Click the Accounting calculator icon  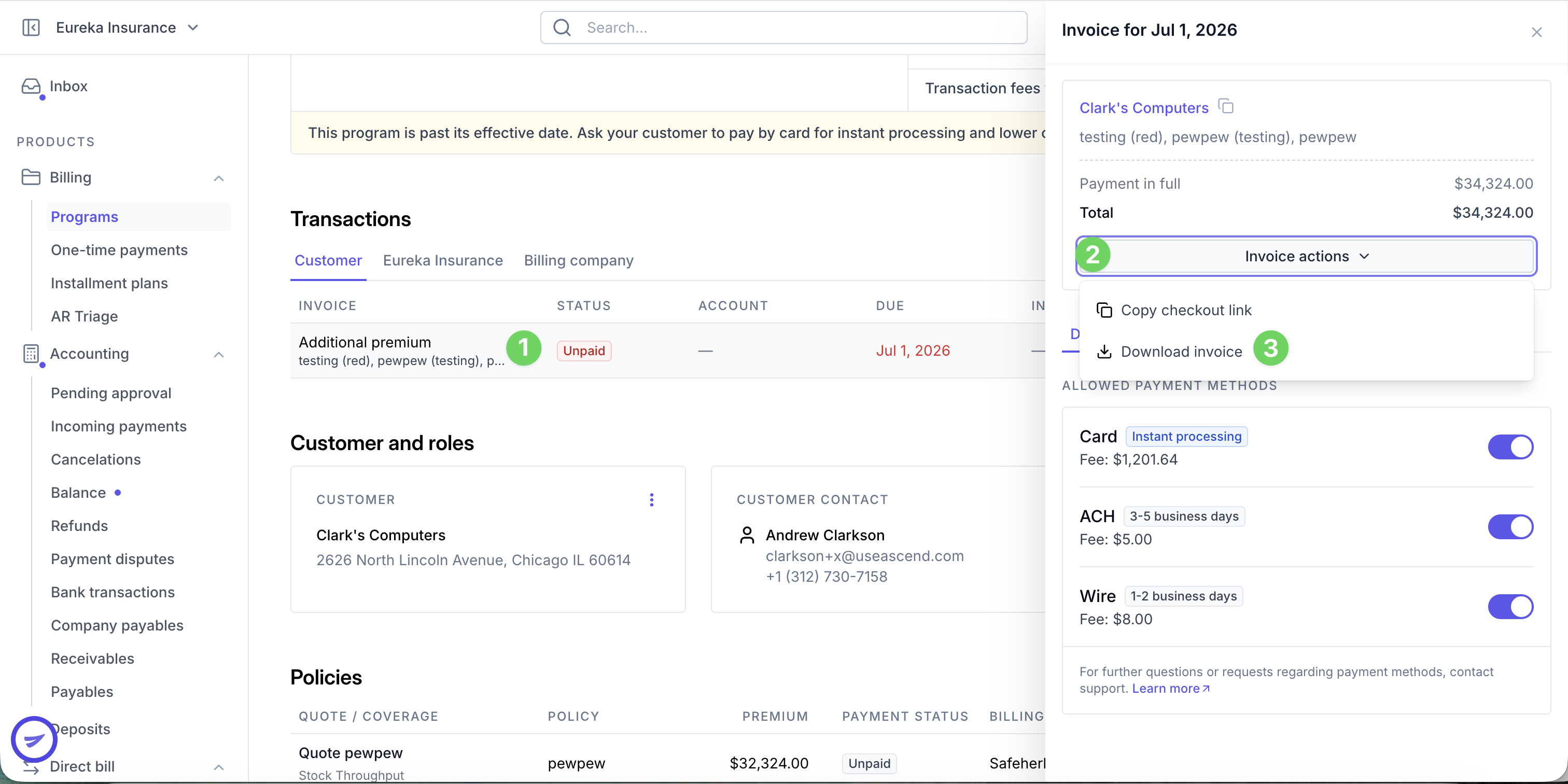[31, 354]
